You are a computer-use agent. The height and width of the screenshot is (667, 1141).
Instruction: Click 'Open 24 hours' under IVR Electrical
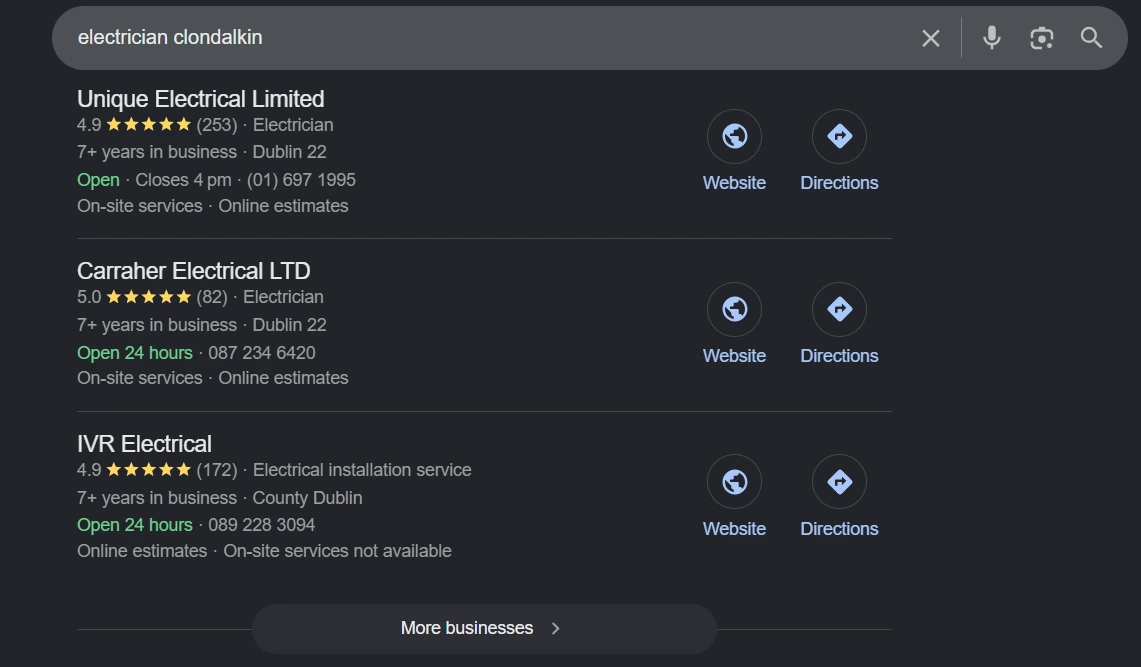pyautogui.click(x=135, y=525)
